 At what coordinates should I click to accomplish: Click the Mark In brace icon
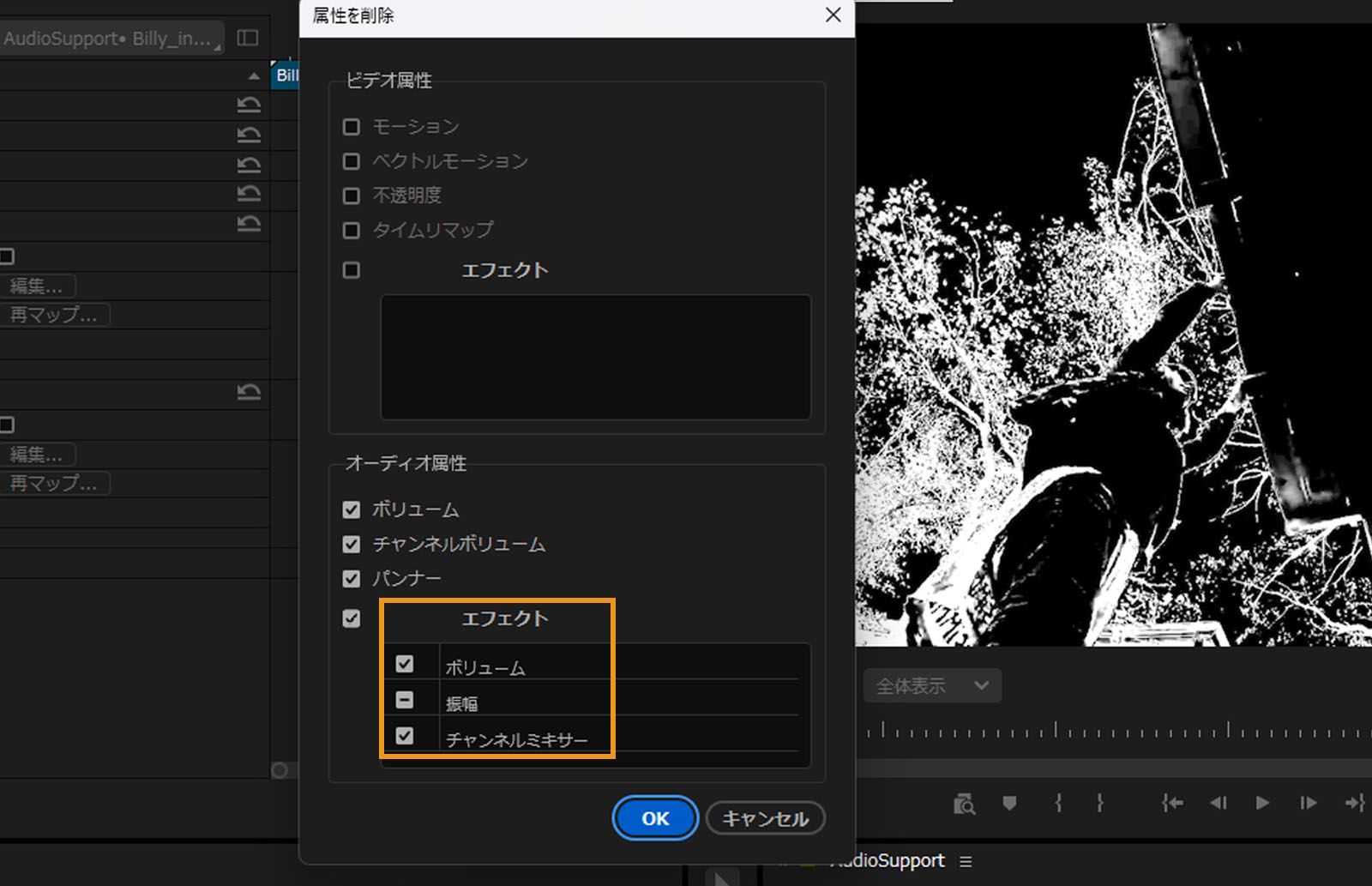point(1059,803)
